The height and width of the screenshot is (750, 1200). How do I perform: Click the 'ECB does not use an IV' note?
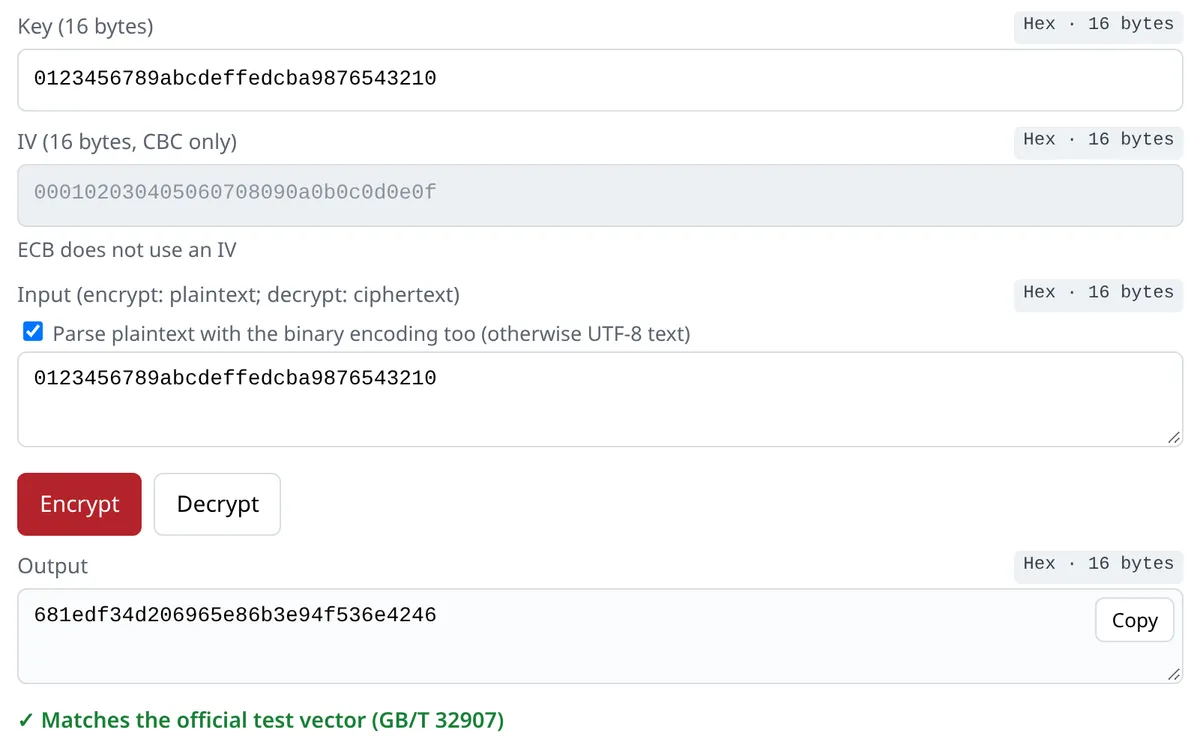tap(127, 250)
